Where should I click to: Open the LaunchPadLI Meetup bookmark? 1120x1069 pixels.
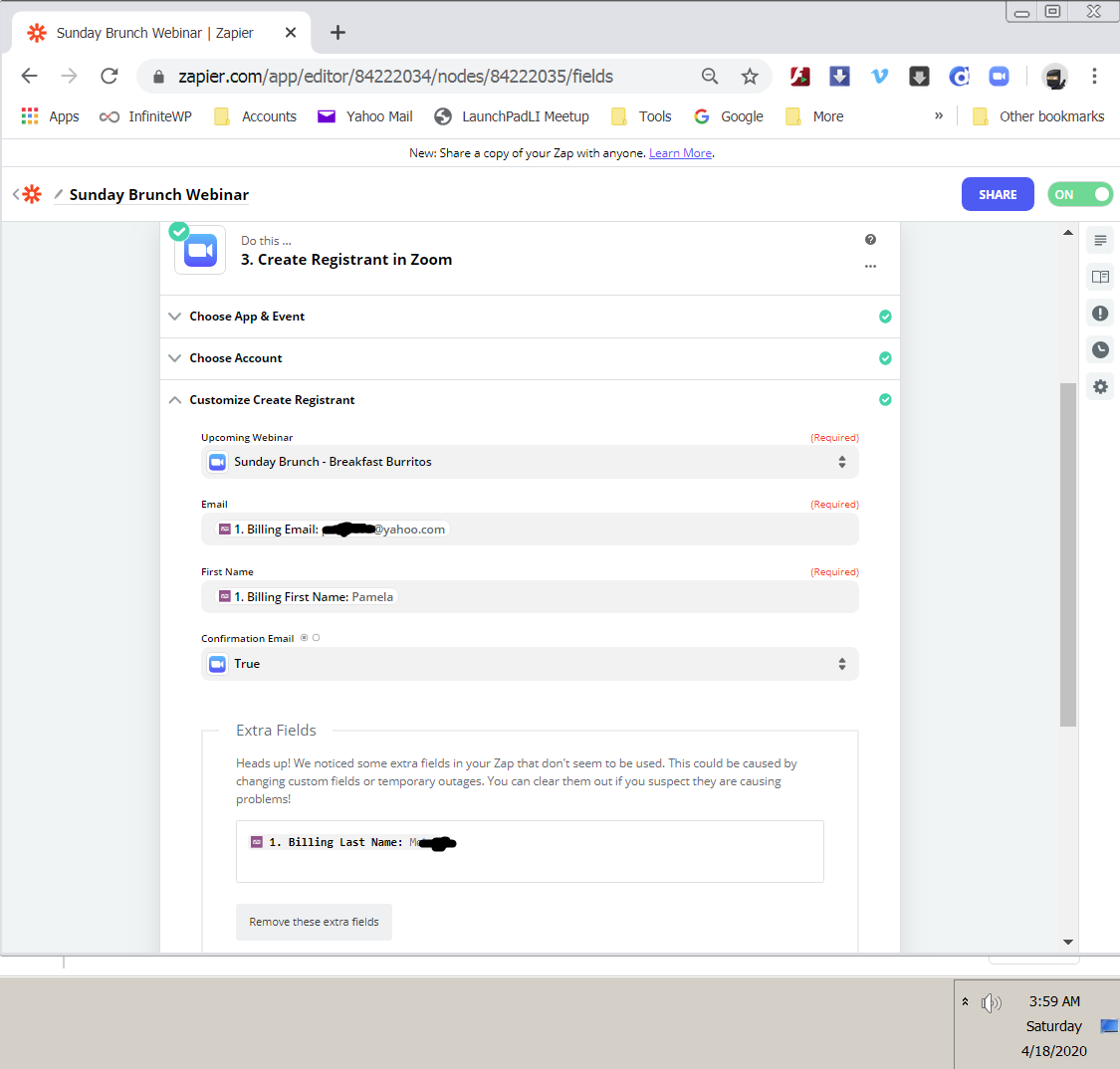(x=512, y=116)
